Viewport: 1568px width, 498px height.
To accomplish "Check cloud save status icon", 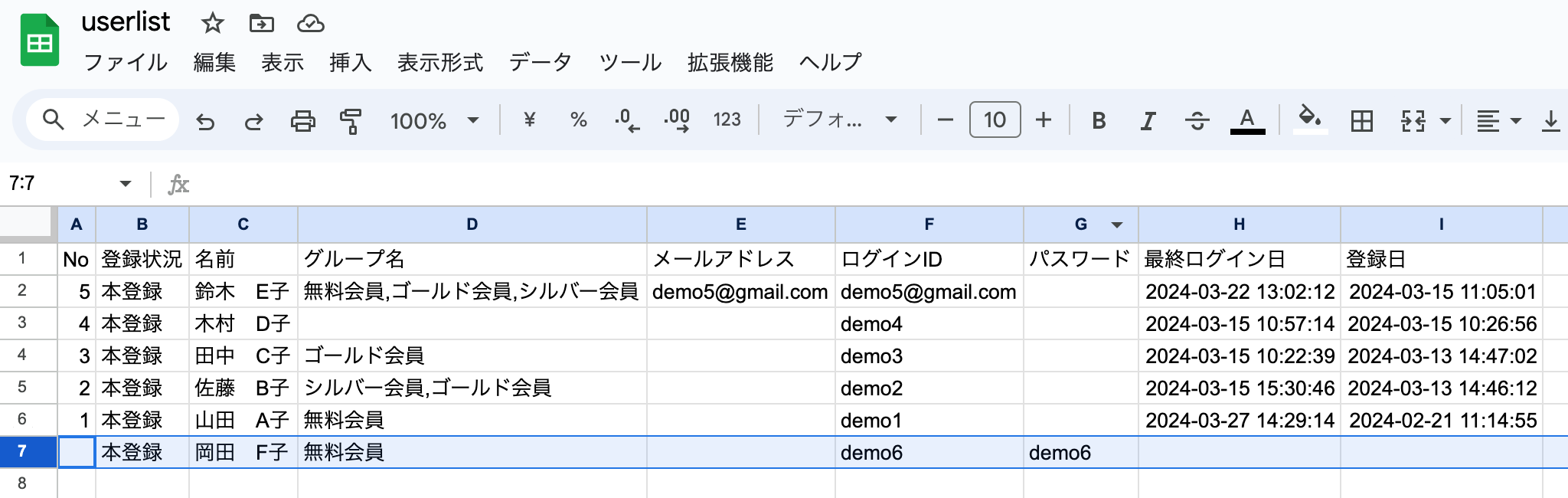I will click(310, 24).
